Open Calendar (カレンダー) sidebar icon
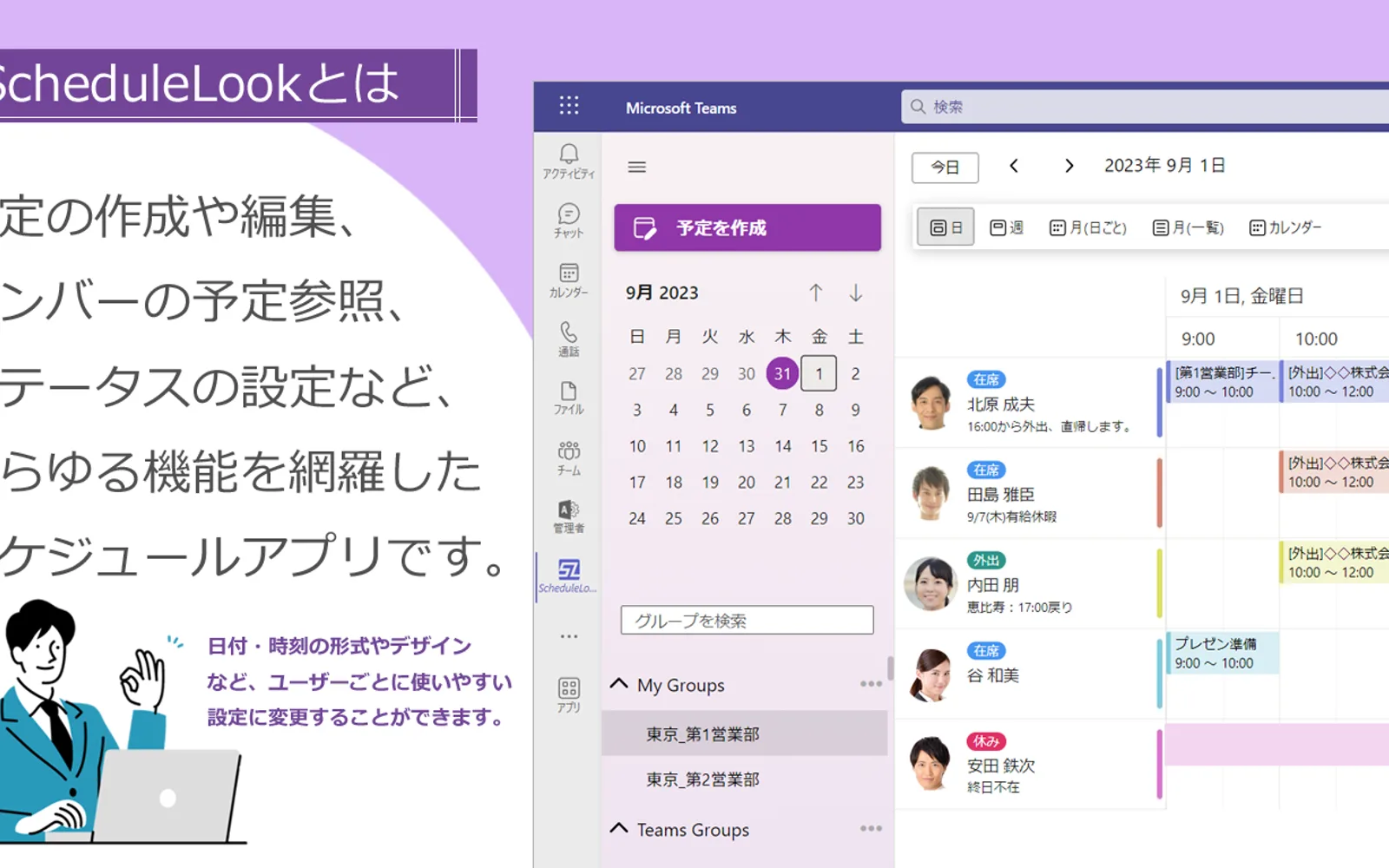Image resolution: width=1389 pixels, height=868 pixels. 569,280
